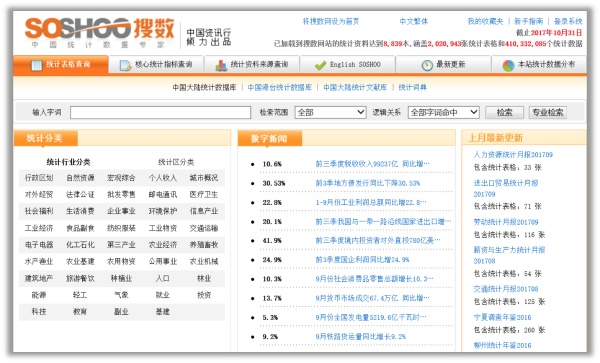Click the table icon on 统计表格查询 tab
This screenshot has height=363, width=600.
(x=37, y=65)
